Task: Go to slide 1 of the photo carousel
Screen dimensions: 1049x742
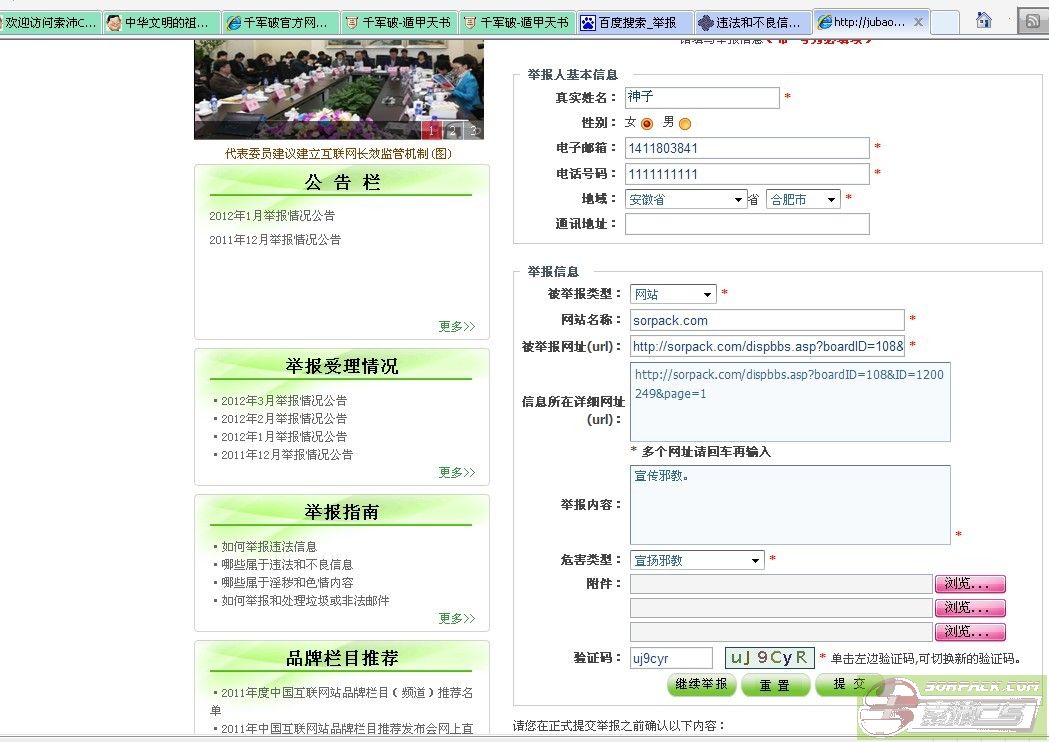Action: click(x=432, y=130)
